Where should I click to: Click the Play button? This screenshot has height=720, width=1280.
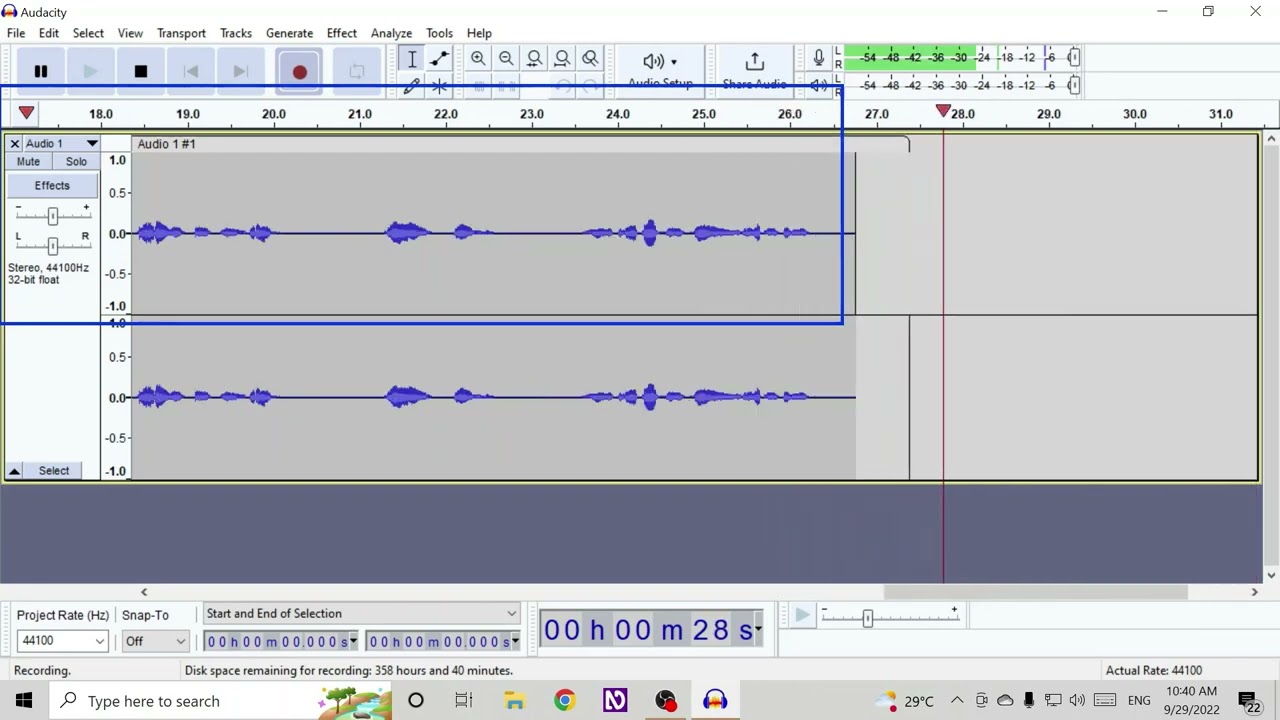click(91, 71)
